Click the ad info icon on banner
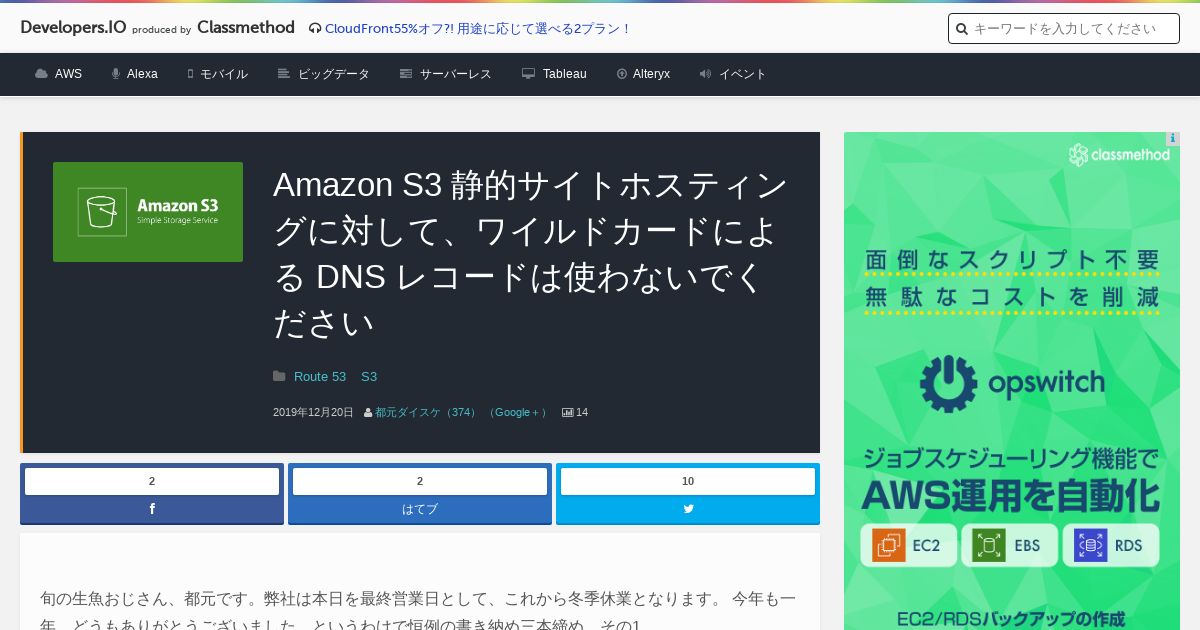This screenshot has width=1200, height=630. point(1173,139)
